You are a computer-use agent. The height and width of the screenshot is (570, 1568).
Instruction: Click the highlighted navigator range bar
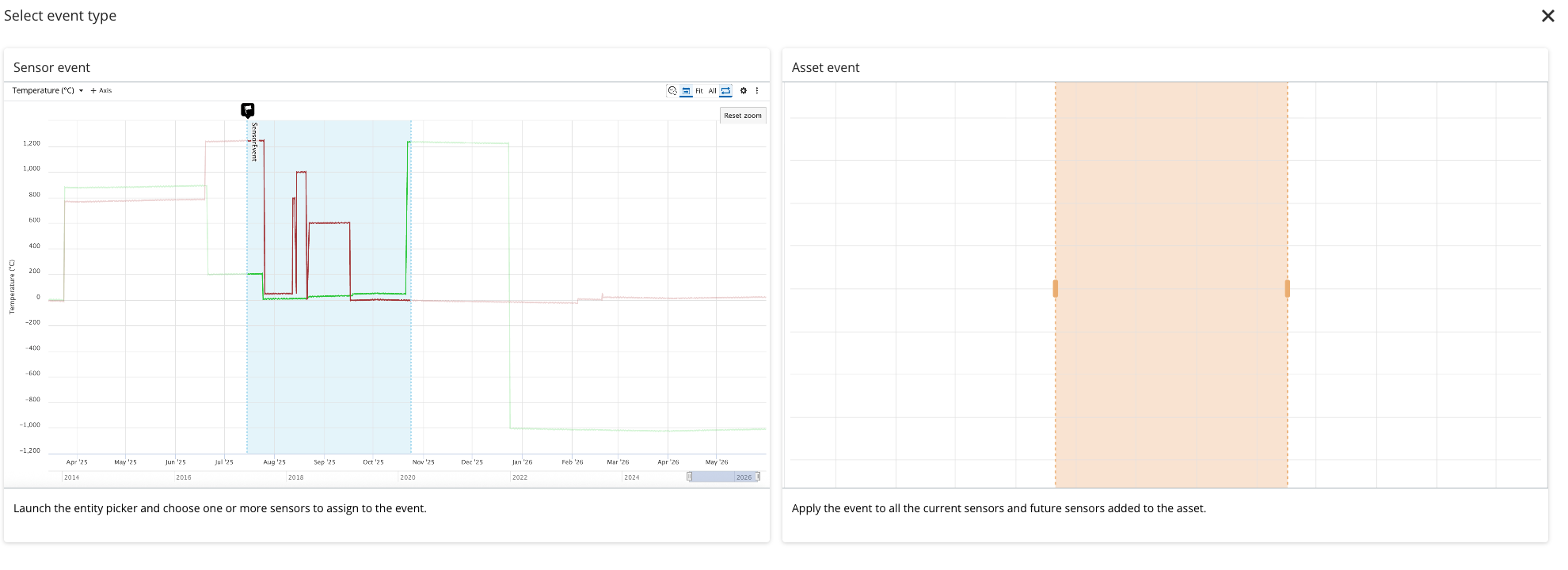click(x=724, y=477)
